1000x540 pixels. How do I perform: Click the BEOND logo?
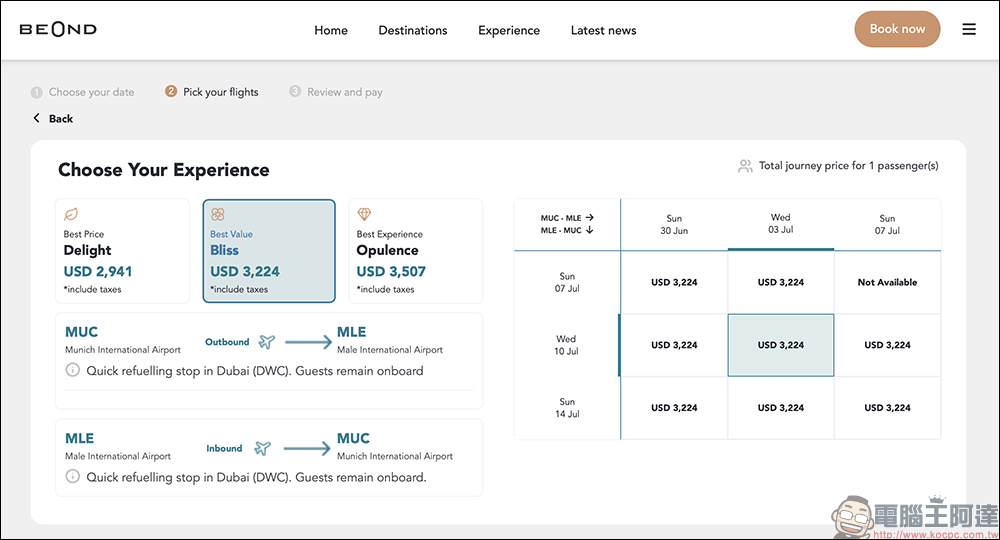pos(58,29)
